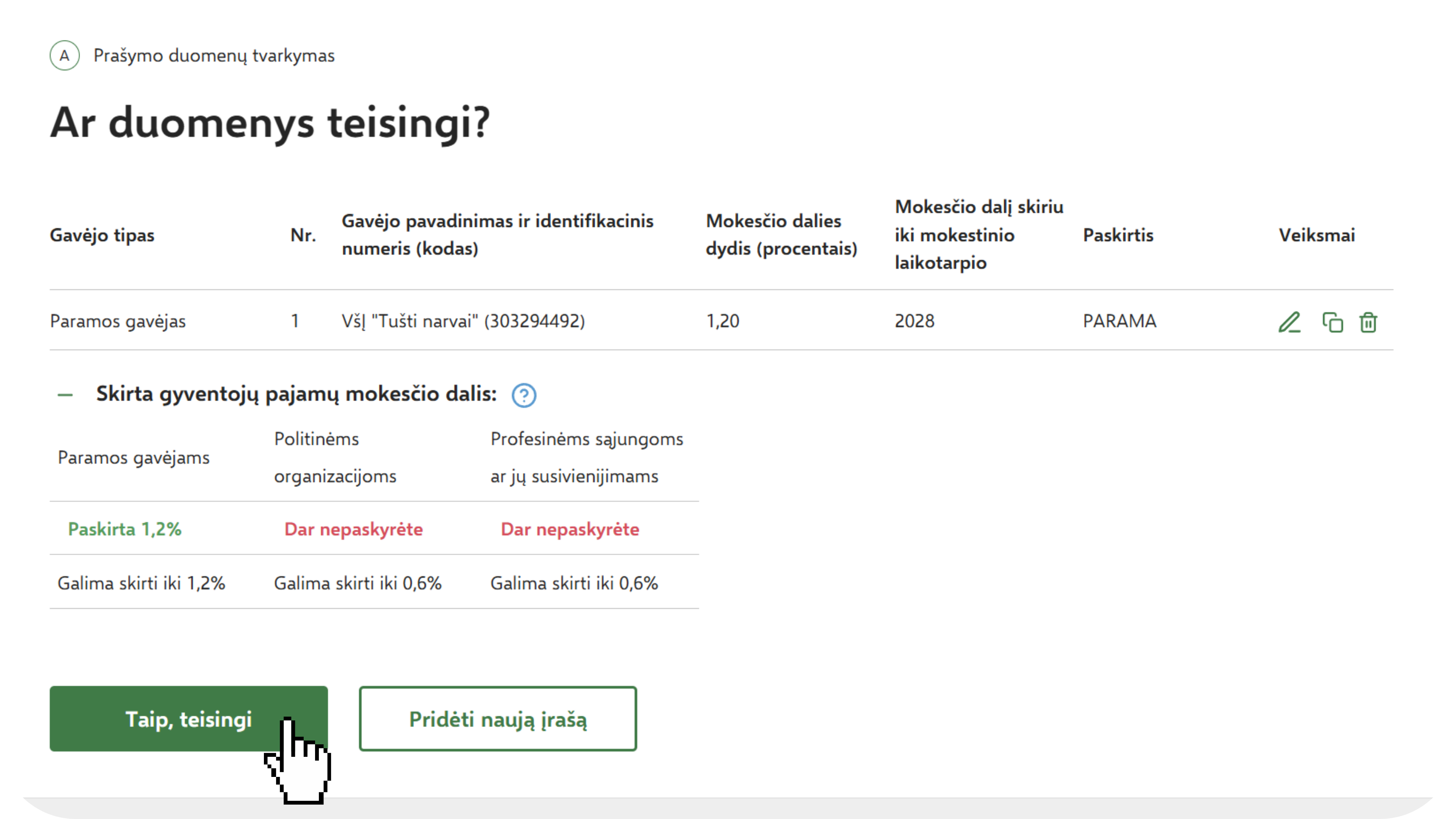
Task: Select the PARAMA purpose cell
Action: pyautogui.click(x=1119, y=321)
